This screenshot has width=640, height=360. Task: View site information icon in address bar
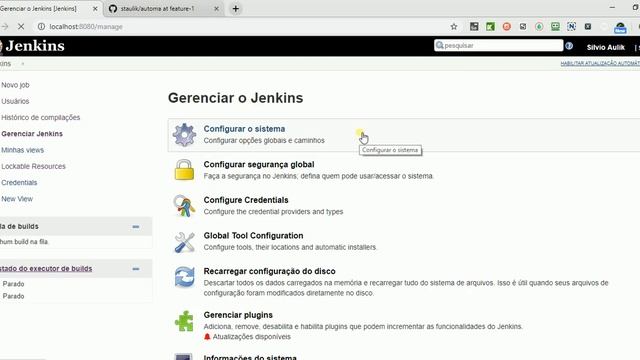click(x=41, y=27)
